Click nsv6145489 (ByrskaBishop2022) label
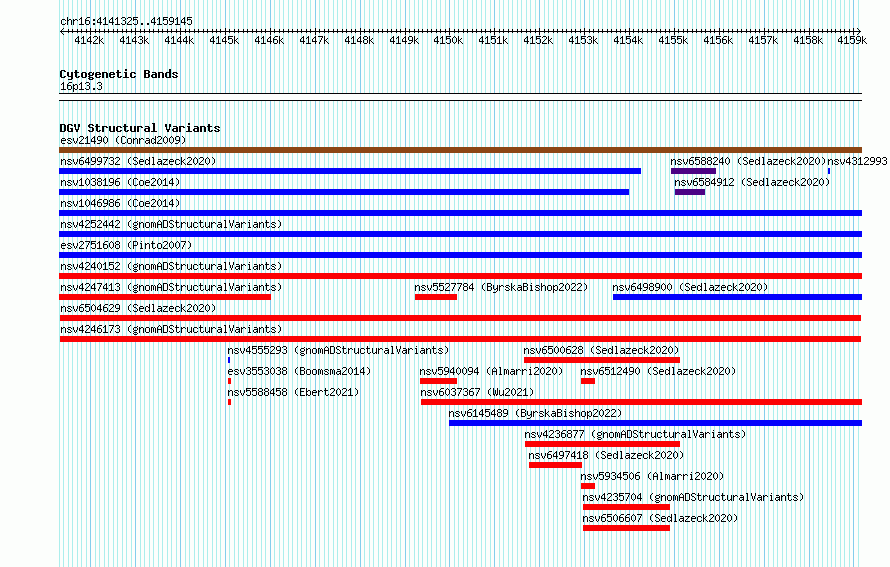890x567 pixels. [535, 413]
